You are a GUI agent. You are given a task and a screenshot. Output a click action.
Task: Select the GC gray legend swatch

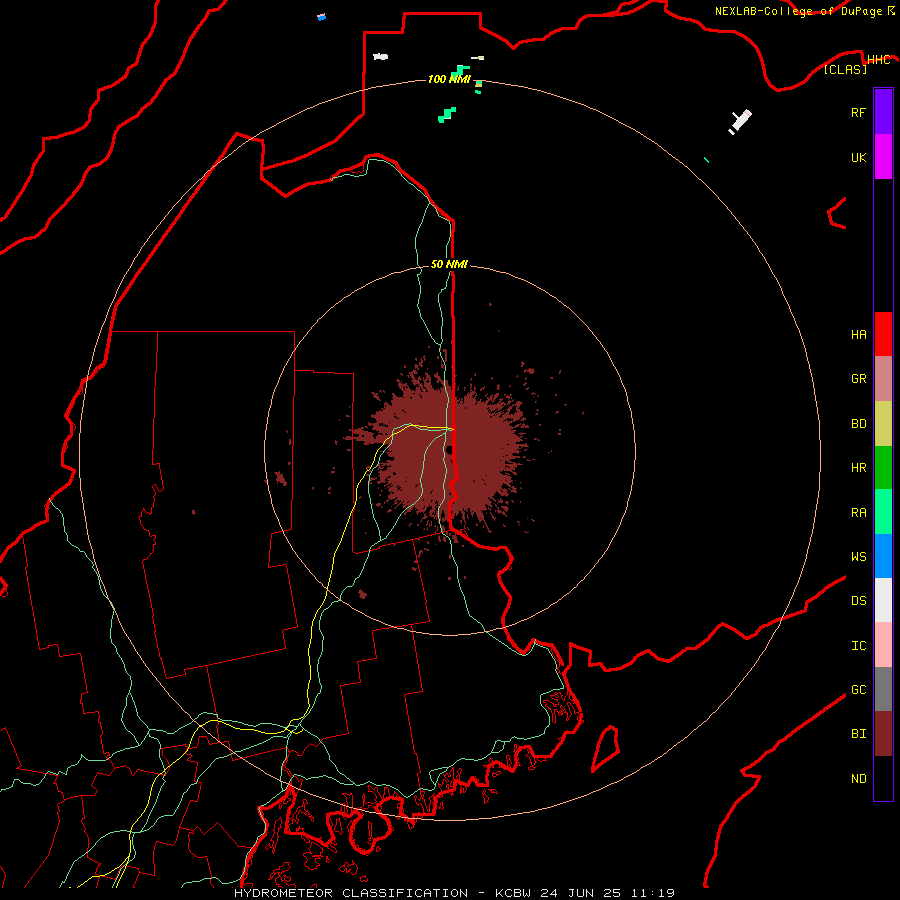point(883,689)
